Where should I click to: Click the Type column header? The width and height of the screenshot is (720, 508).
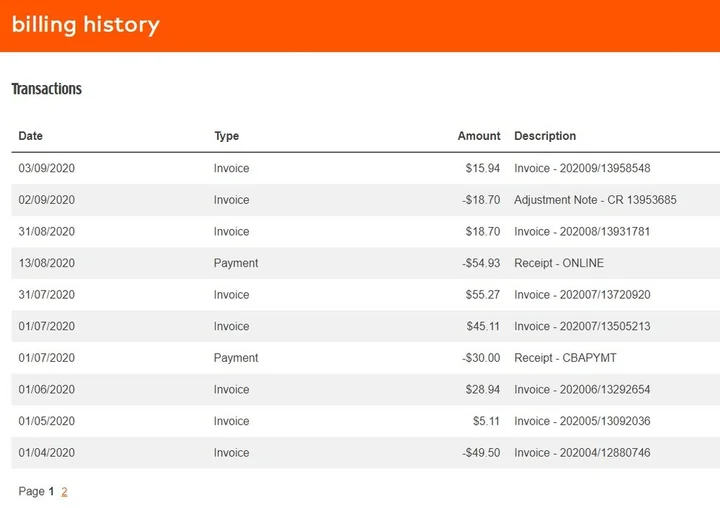coord(226,136)
